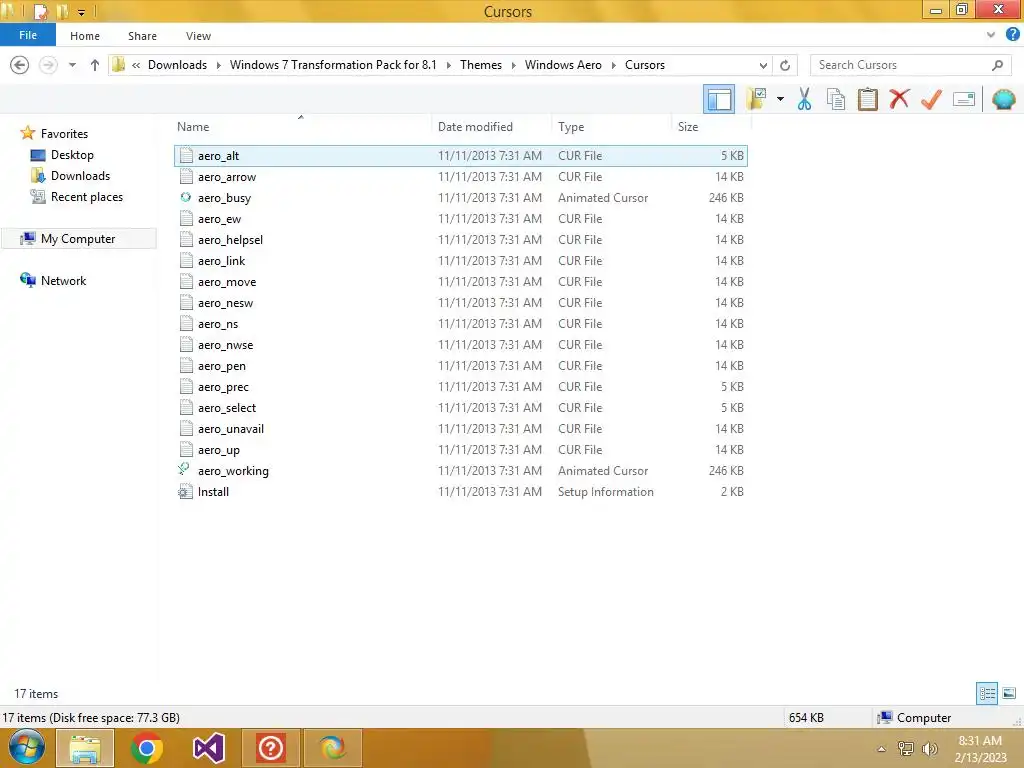The width and height of the screenshot is (1024, 768).
Task: Go back with the Back arrow
Action: [20, 65]
